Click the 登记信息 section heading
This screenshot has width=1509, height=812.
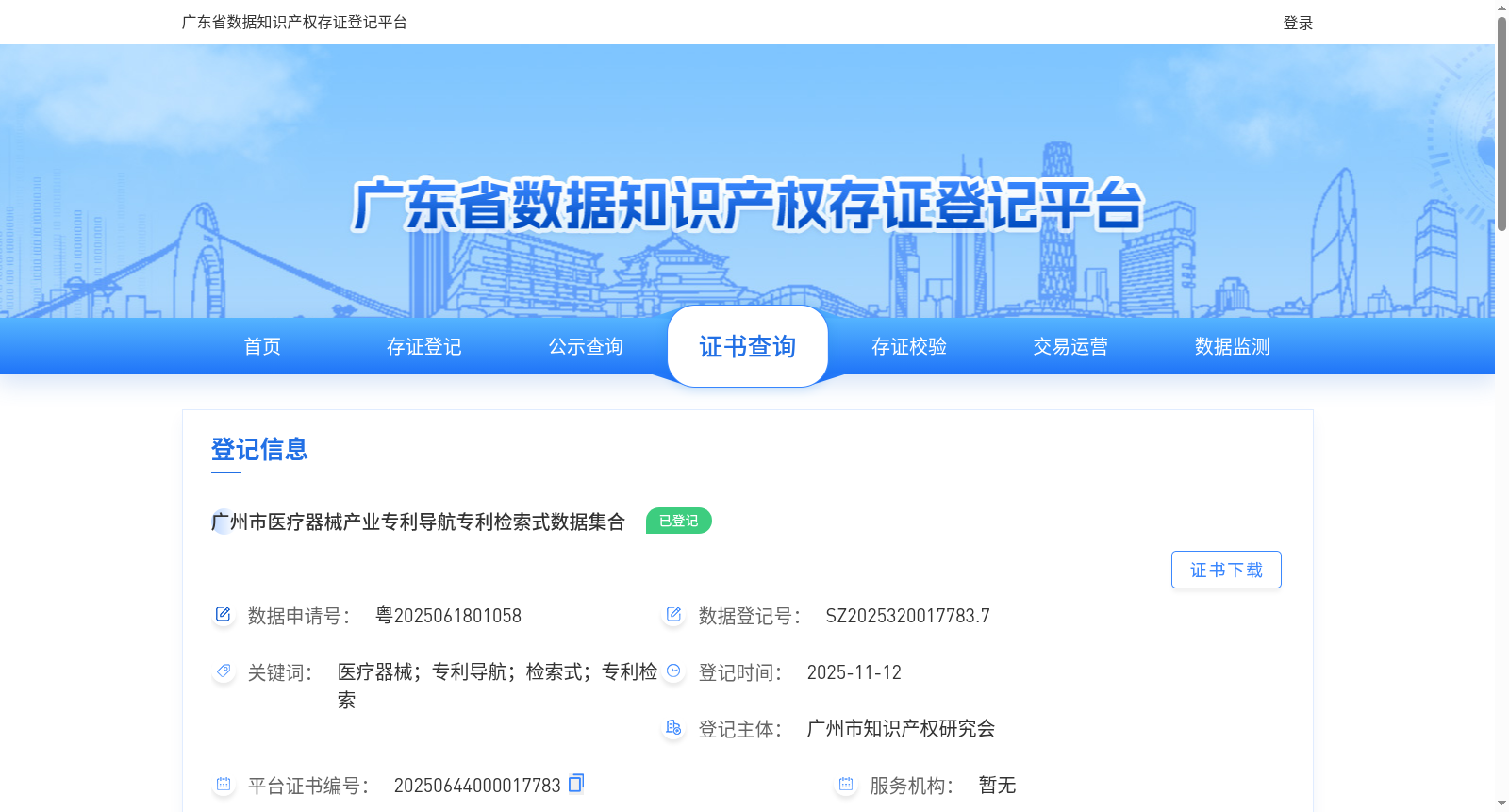pos(259,449)
